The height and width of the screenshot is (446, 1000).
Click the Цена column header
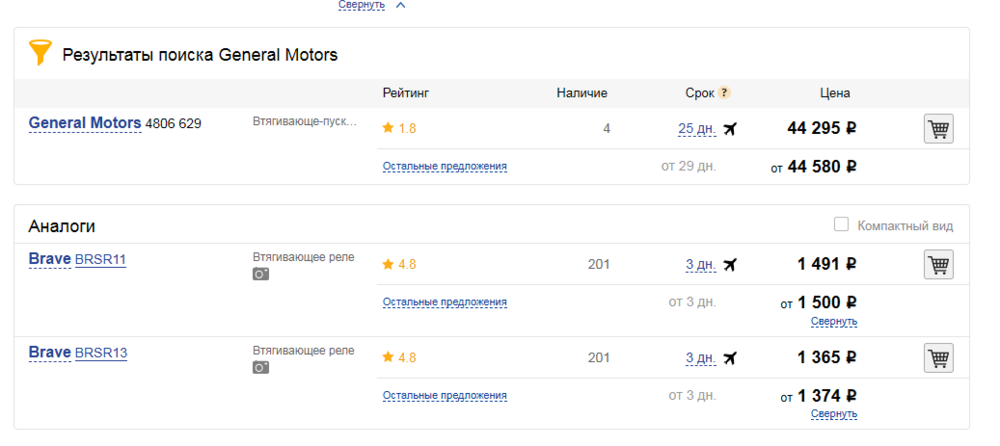tap(835, 93)
